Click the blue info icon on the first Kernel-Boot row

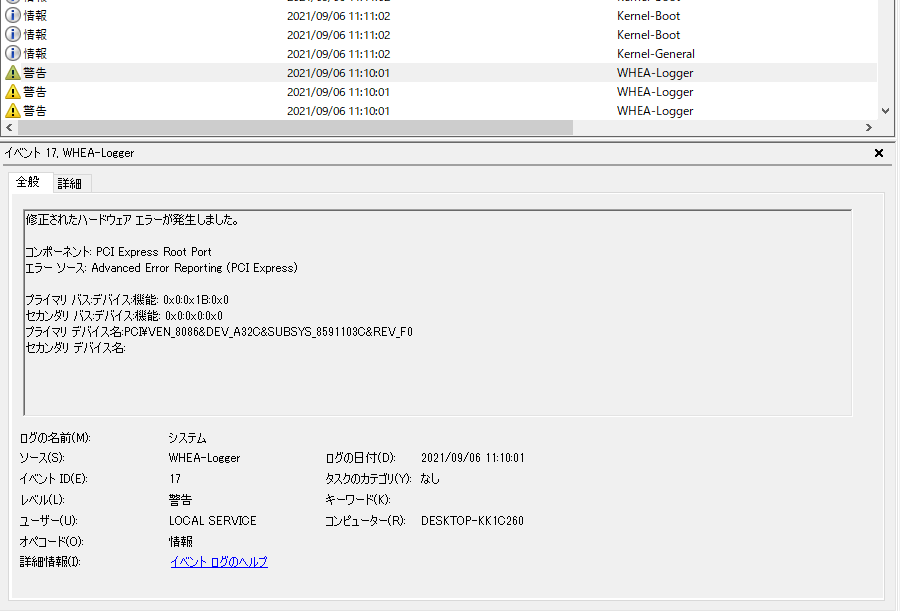coord(11,15)
